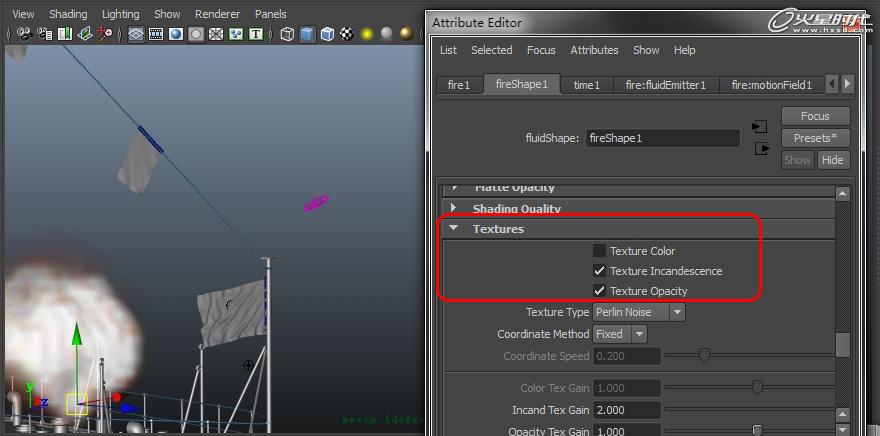Click the yellow center move manipulator handle
880x436 pixels.
coord(77,404)
